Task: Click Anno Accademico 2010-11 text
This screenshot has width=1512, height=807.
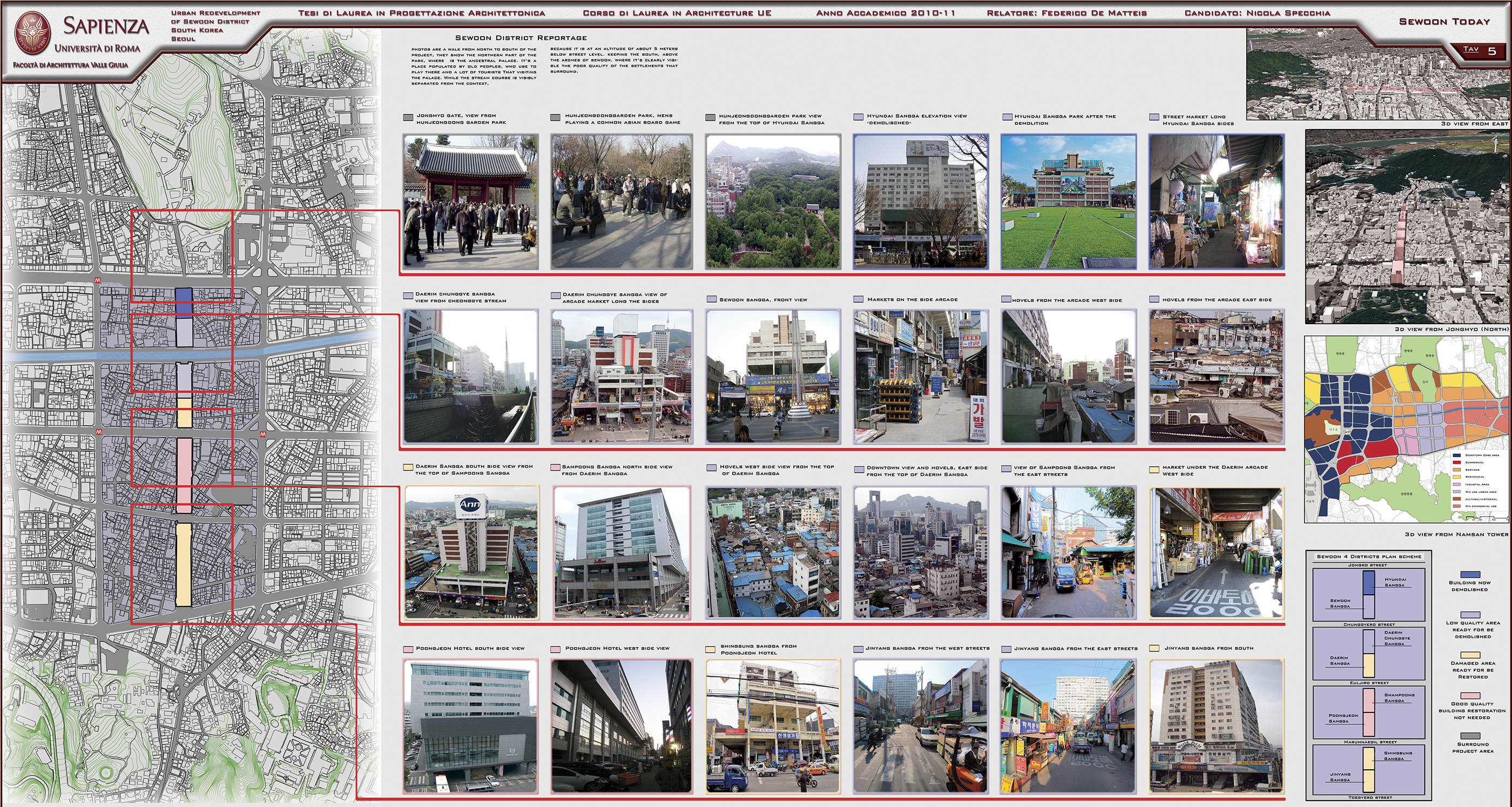Action: click(885, 13)
